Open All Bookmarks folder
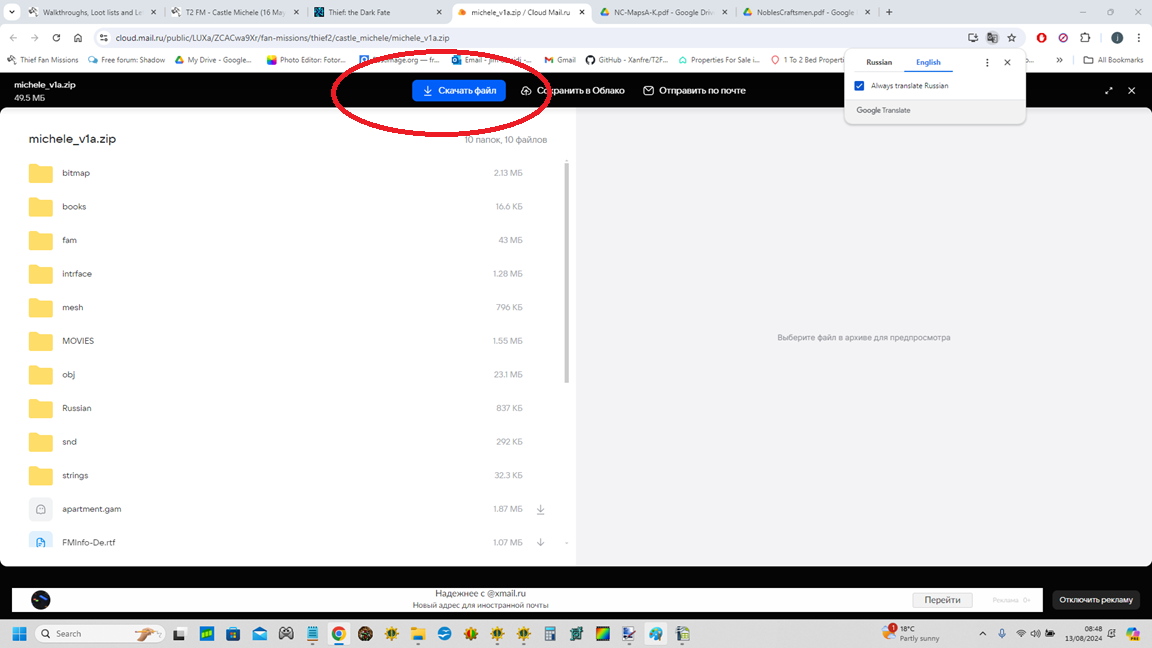This screenshot has width=1152, height=648. tap(1113, 60)
